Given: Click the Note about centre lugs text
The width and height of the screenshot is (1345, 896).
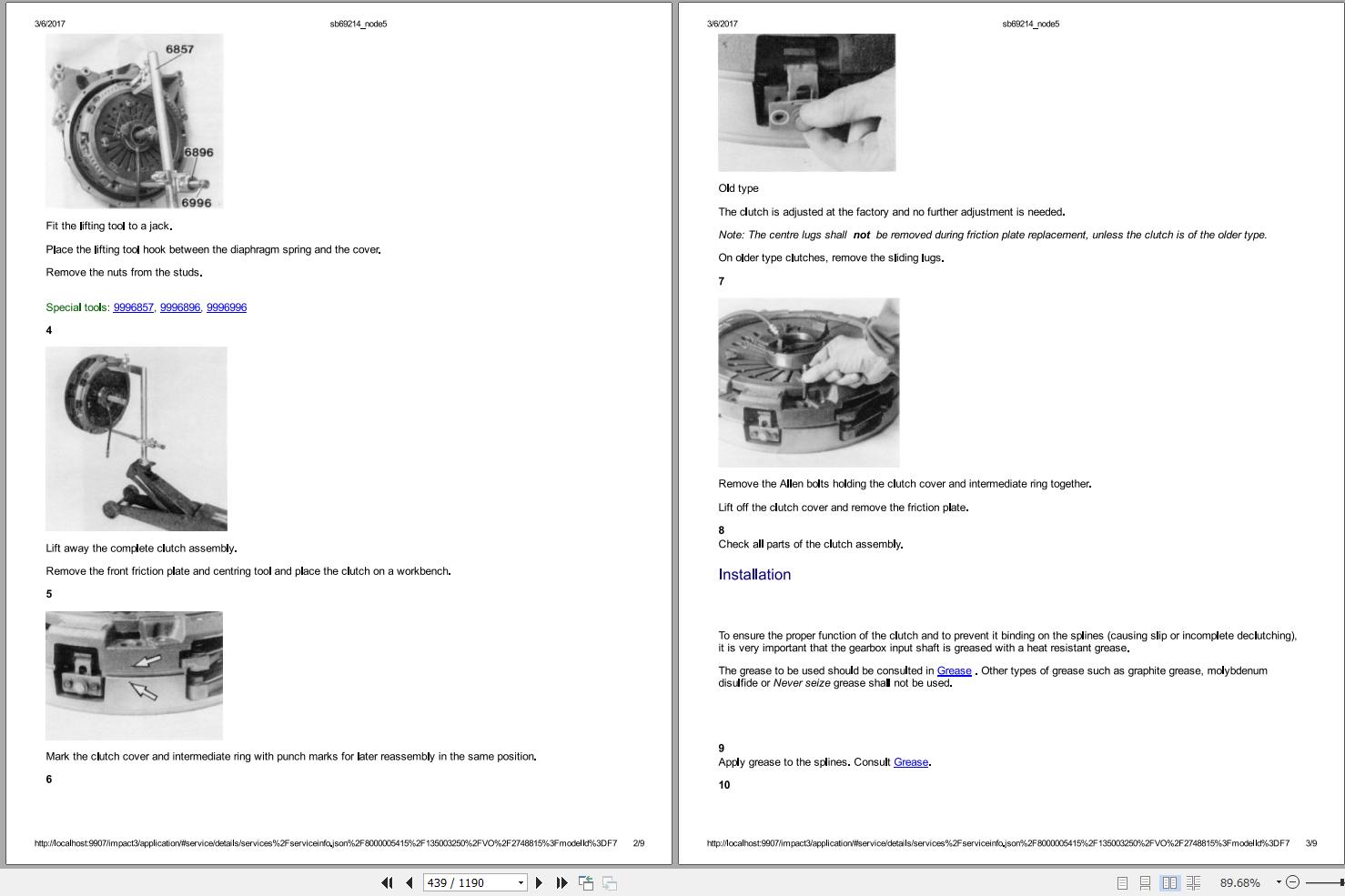Looking at the screenshot, I should pyautogui.click(x=993, y=235).
